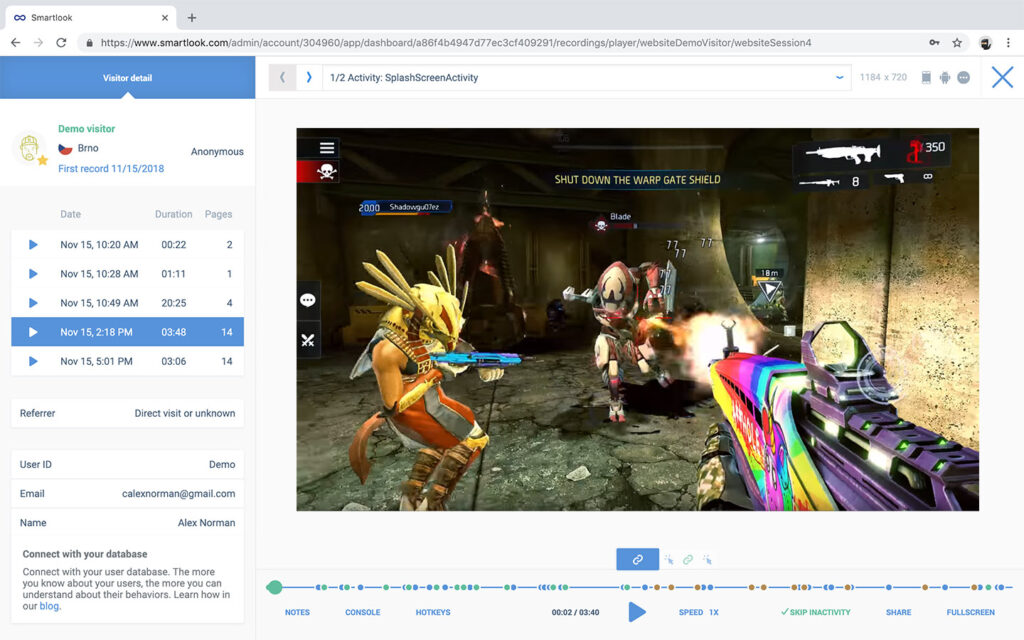
Task: Click the 1184 x 720 resolution label
Action: 883,77
